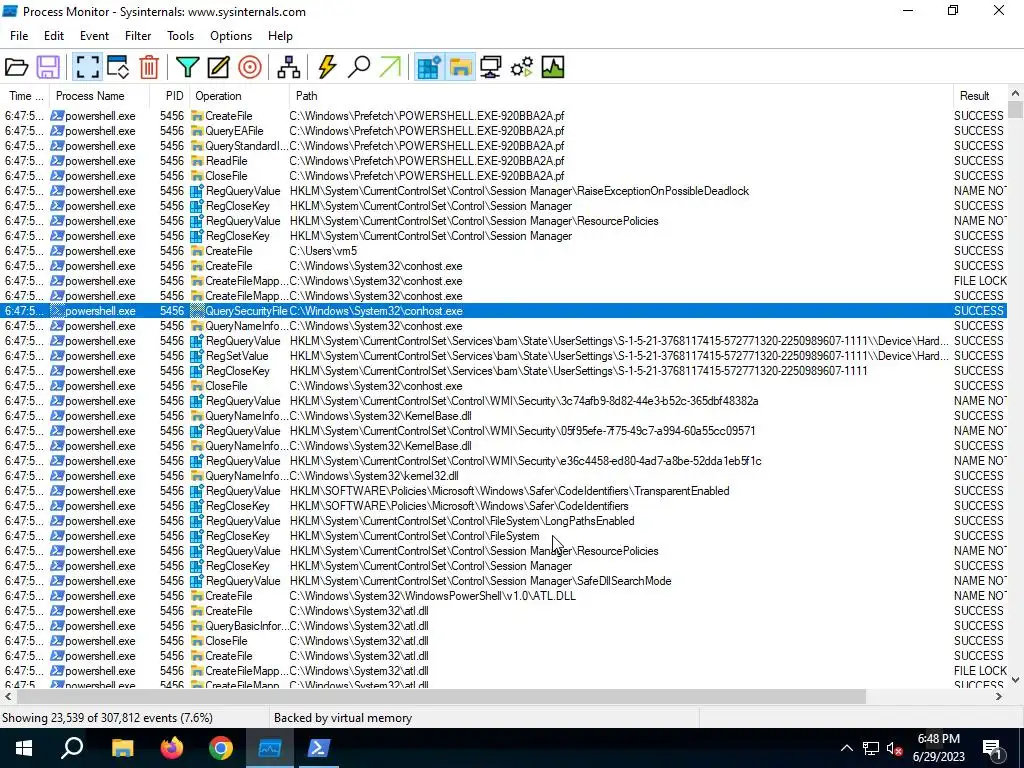Select the RegQueryValue 3c74afb9 WMI Security row
This screenshot has width=1024, height=768.
point(504,401)
